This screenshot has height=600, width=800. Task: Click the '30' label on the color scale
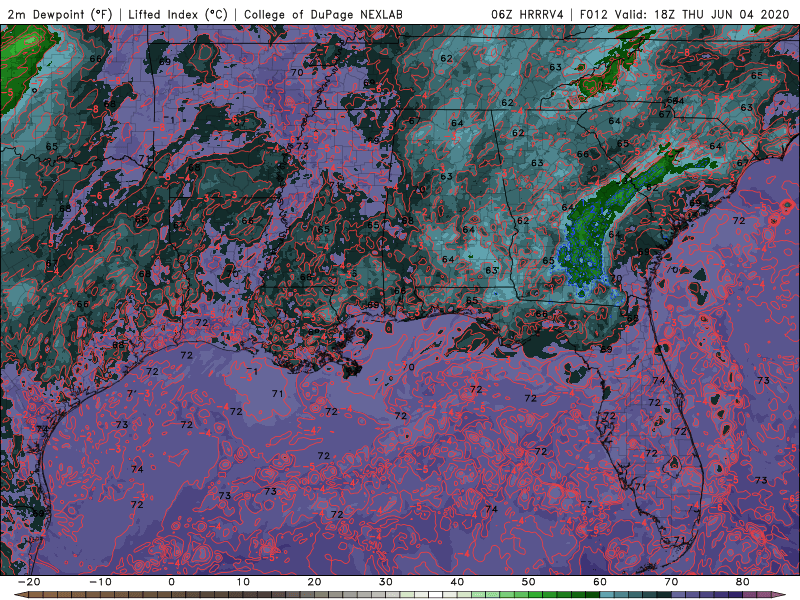[x=386, y=582]
